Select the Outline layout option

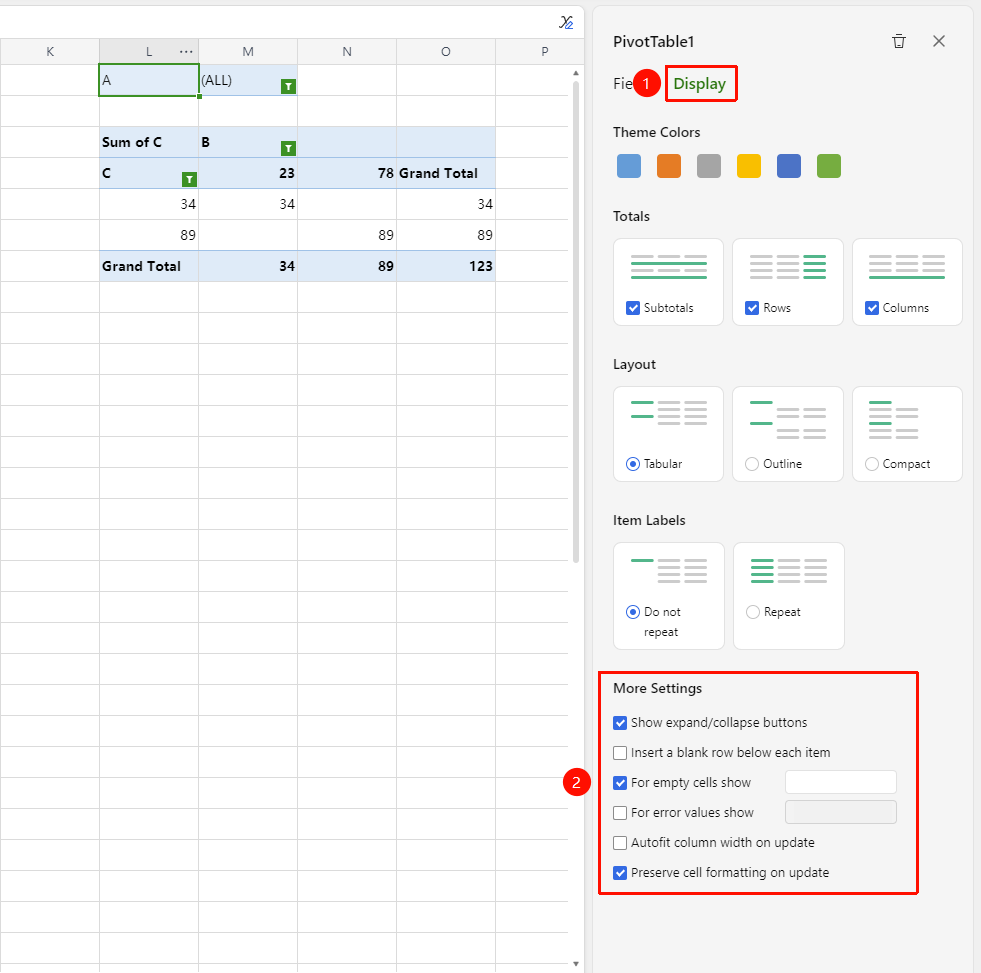pyautogui.click(x=752, y=464)
